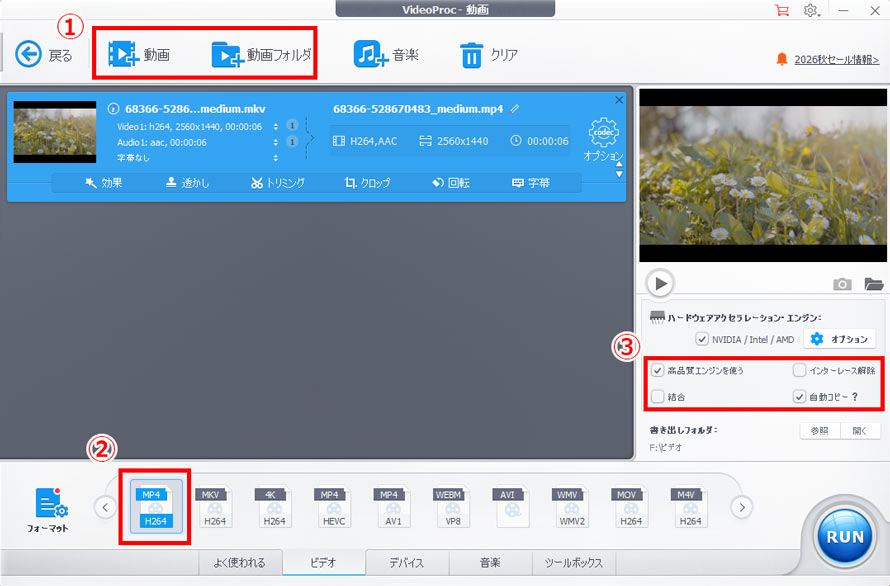
Task: Select the MP4 AV1 format
Action: coord(392,507)
